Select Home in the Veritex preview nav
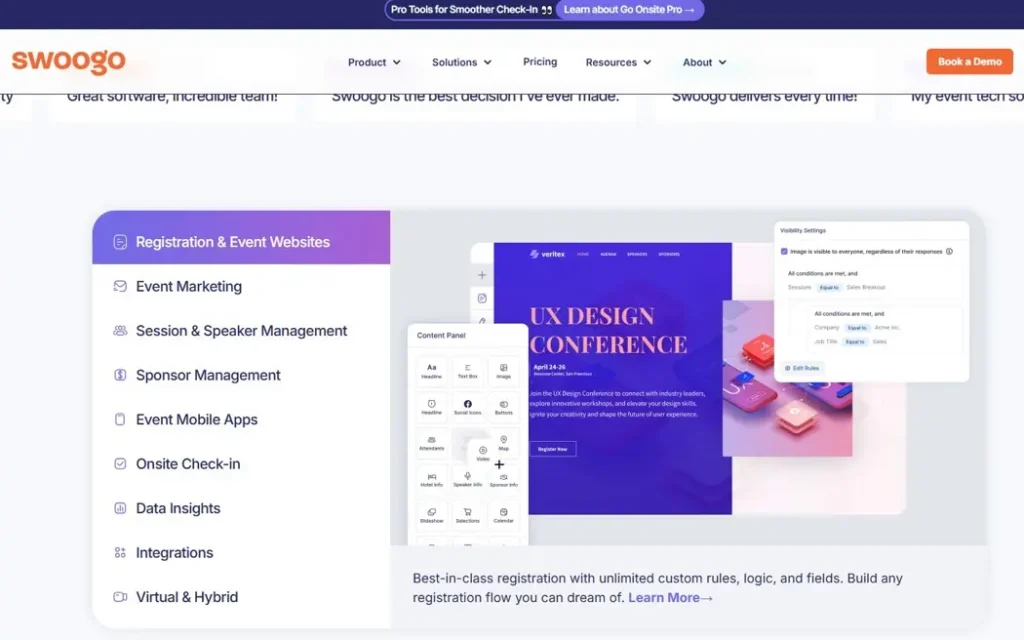The height and width of the screenshot is (640, 1024). pyautogui.click(x=583, y=254)
